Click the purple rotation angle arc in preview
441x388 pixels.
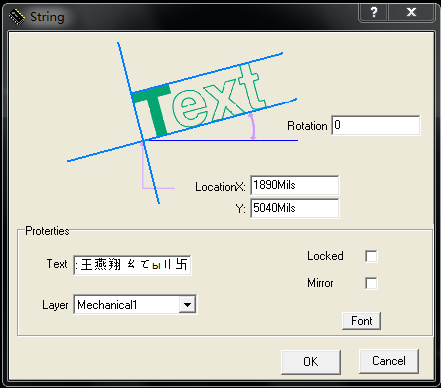(x=253, y=126)
